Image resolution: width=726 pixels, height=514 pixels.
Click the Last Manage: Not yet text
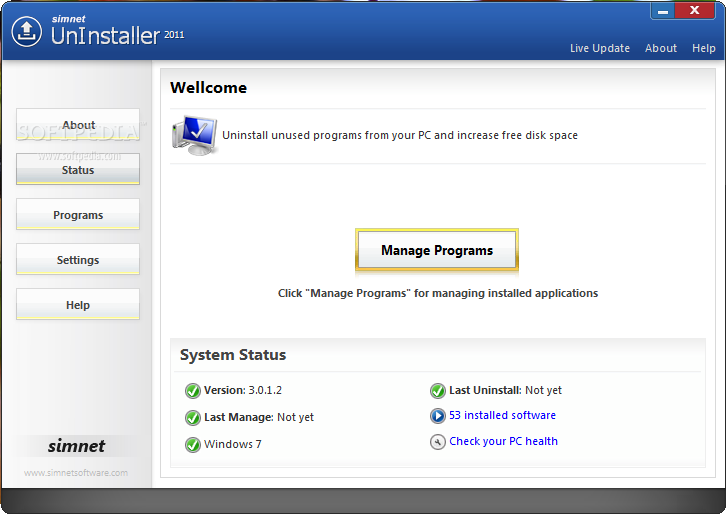pos(259,417)
